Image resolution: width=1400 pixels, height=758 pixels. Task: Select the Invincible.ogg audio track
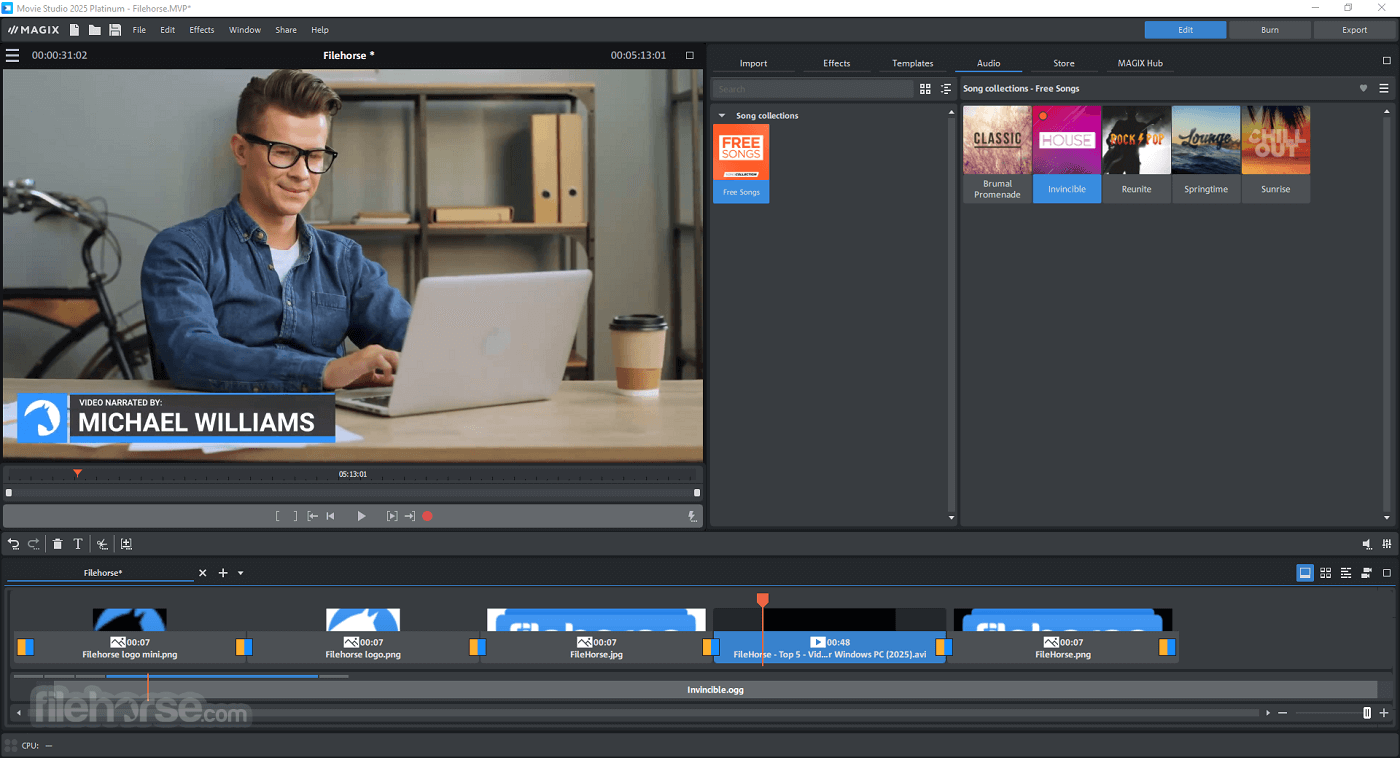coord(715,690)
